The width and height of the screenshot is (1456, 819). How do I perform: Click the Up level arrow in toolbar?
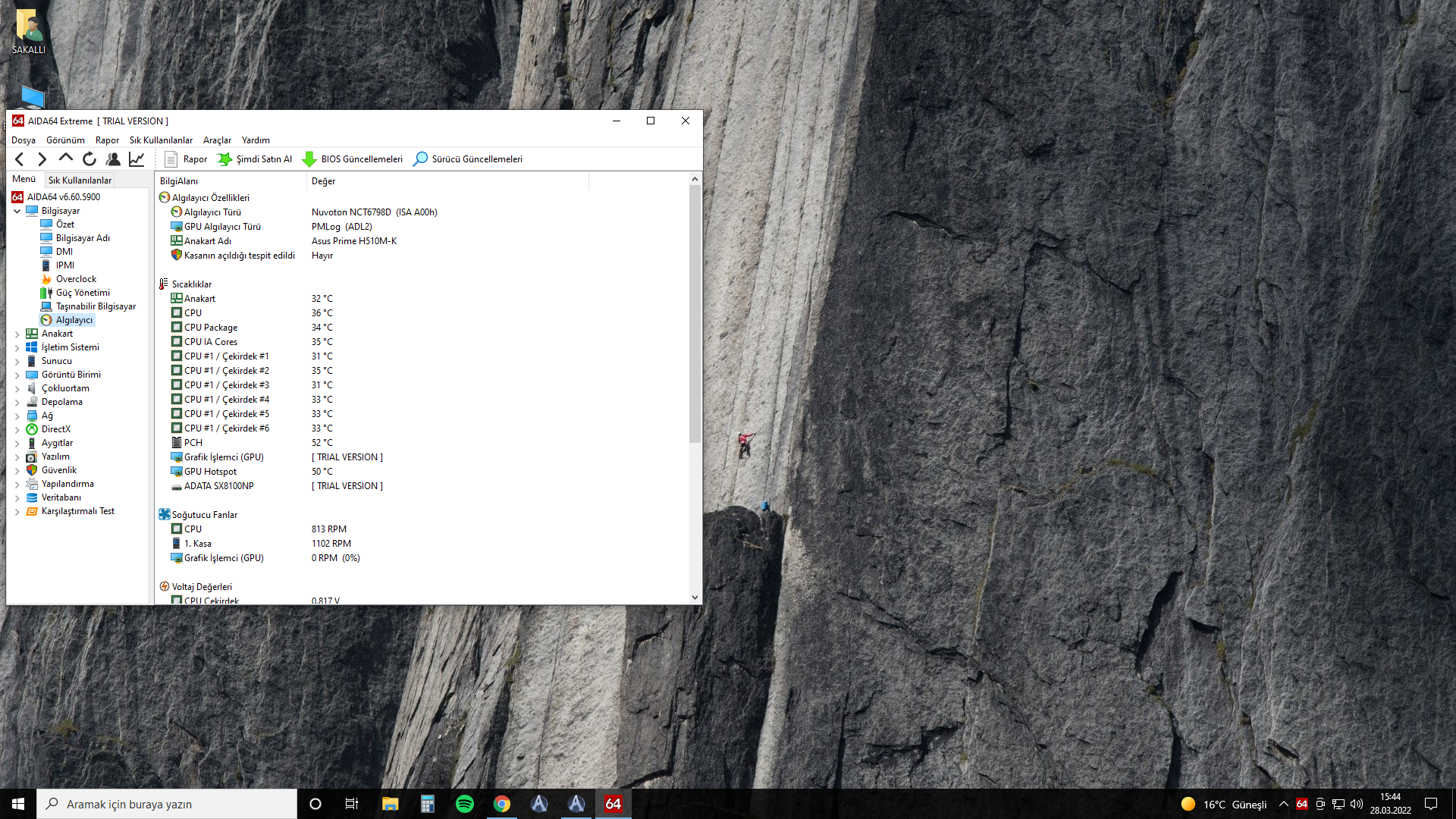[x=66, y=158]
